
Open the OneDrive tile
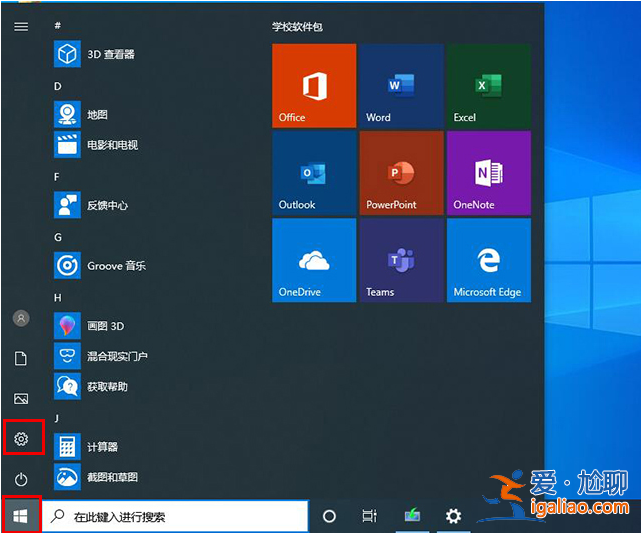(x=314, y=260)
